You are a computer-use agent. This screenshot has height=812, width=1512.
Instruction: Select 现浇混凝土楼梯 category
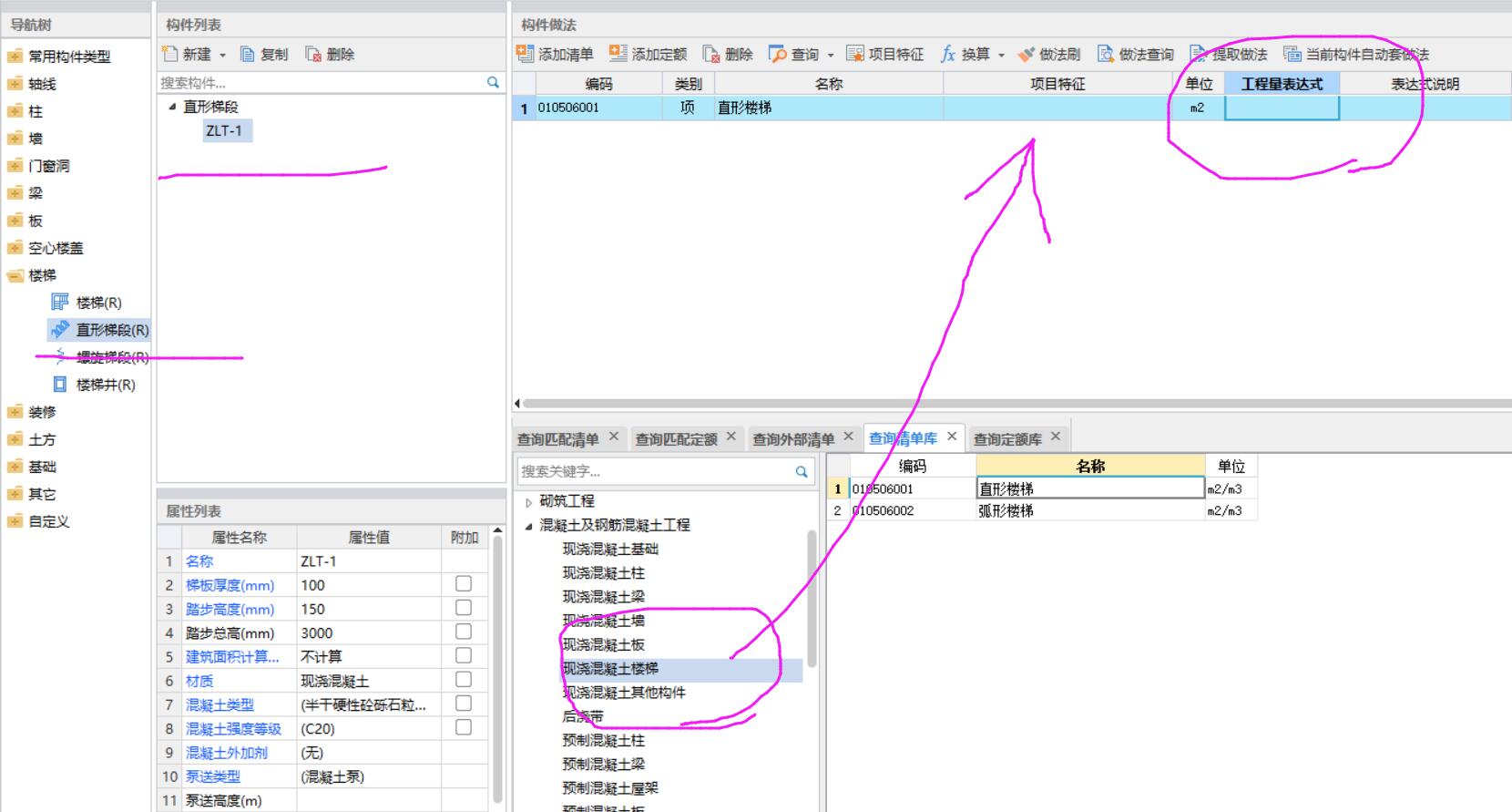(610, 669)
